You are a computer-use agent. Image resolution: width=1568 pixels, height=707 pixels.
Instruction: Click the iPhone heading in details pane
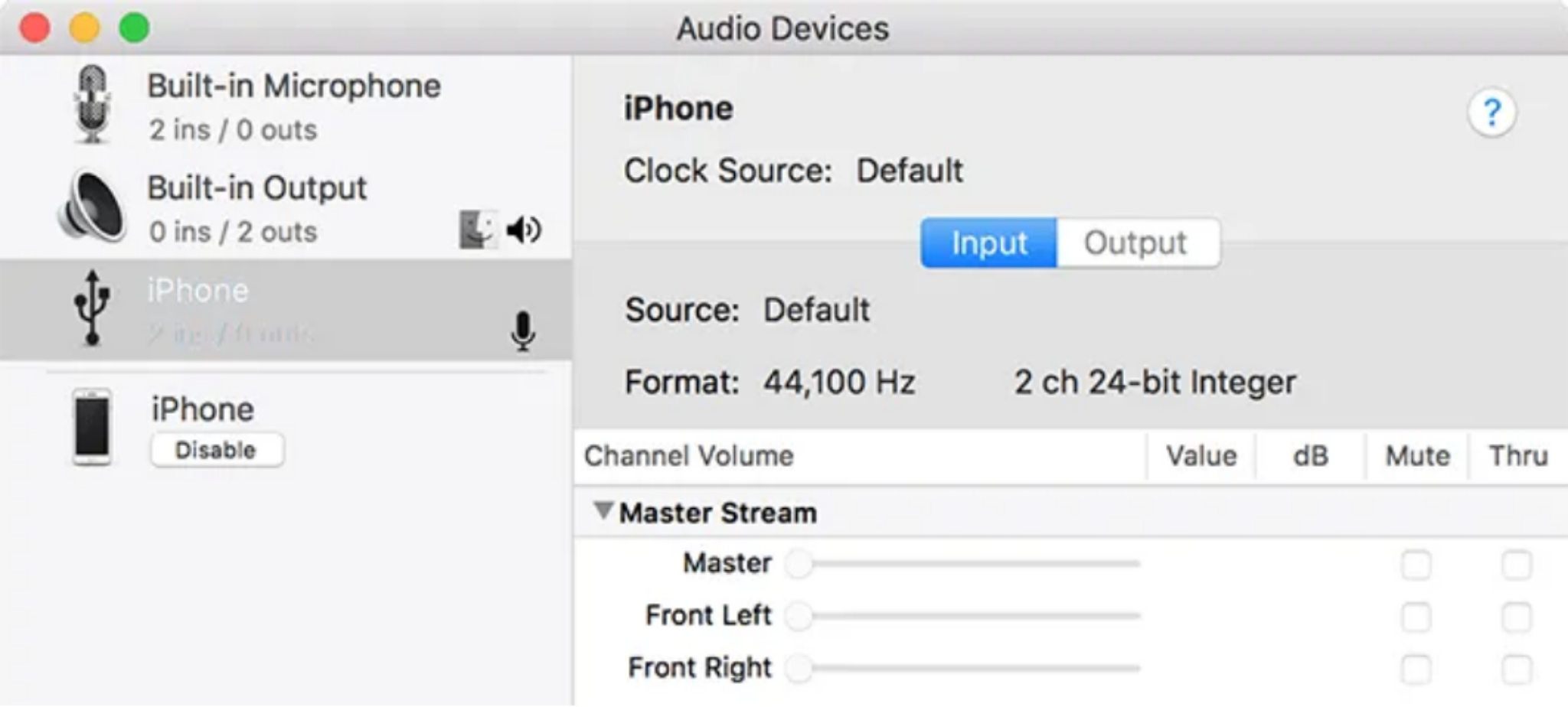(x=678, y=109)
